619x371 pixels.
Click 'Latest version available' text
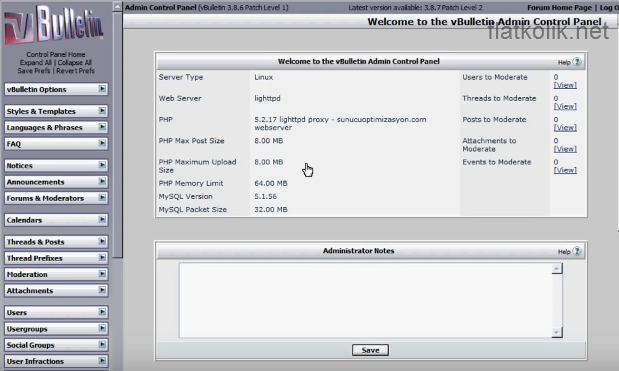coord(415,7)
